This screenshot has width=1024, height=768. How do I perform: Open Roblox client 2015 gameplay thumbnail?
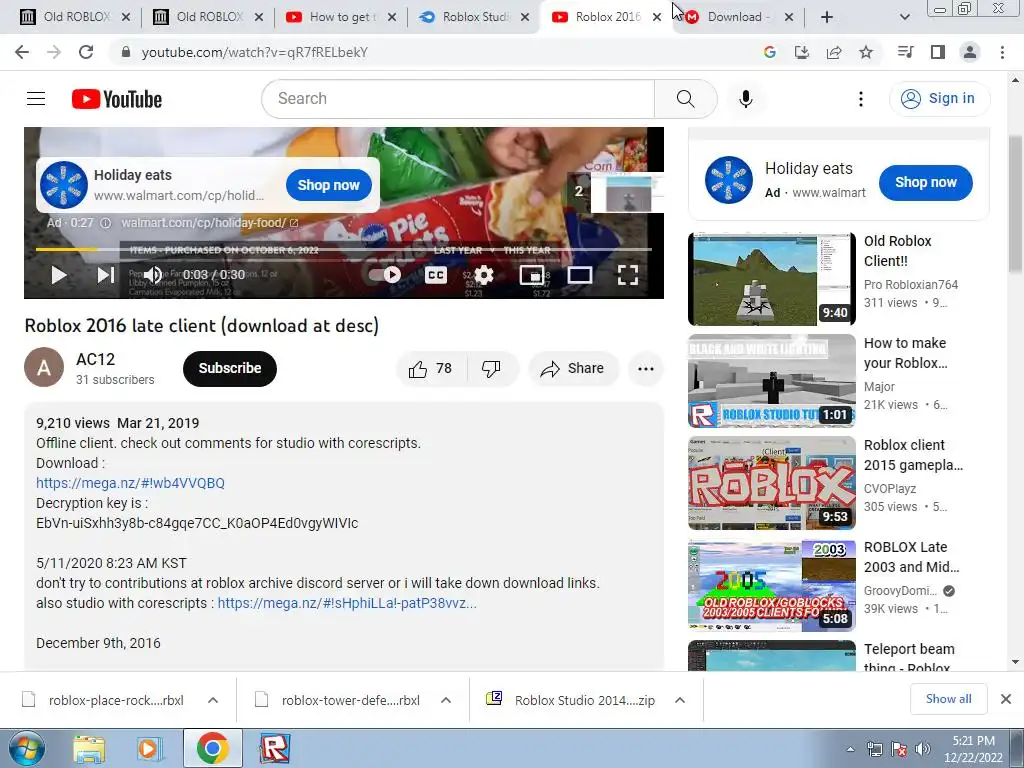coord(772,483)
